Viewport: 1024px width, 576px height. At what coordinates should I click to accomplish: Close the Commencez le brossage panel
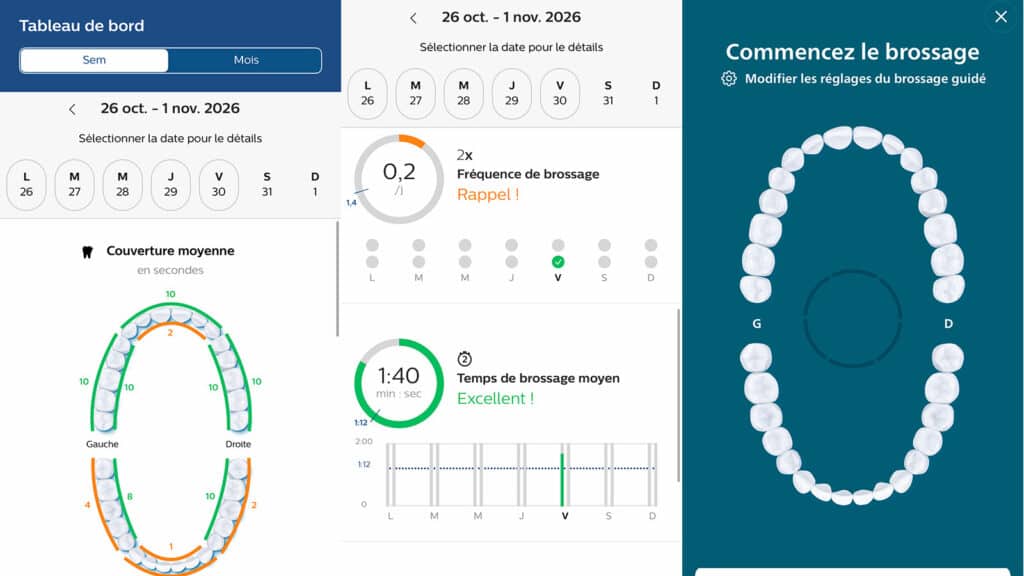(x=1000, y=17)
